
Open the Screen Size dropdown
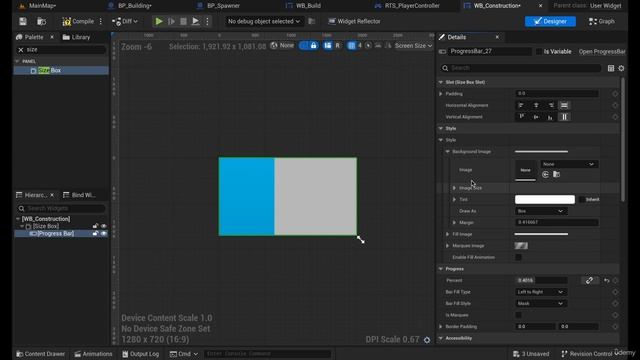tap(413, 46)
